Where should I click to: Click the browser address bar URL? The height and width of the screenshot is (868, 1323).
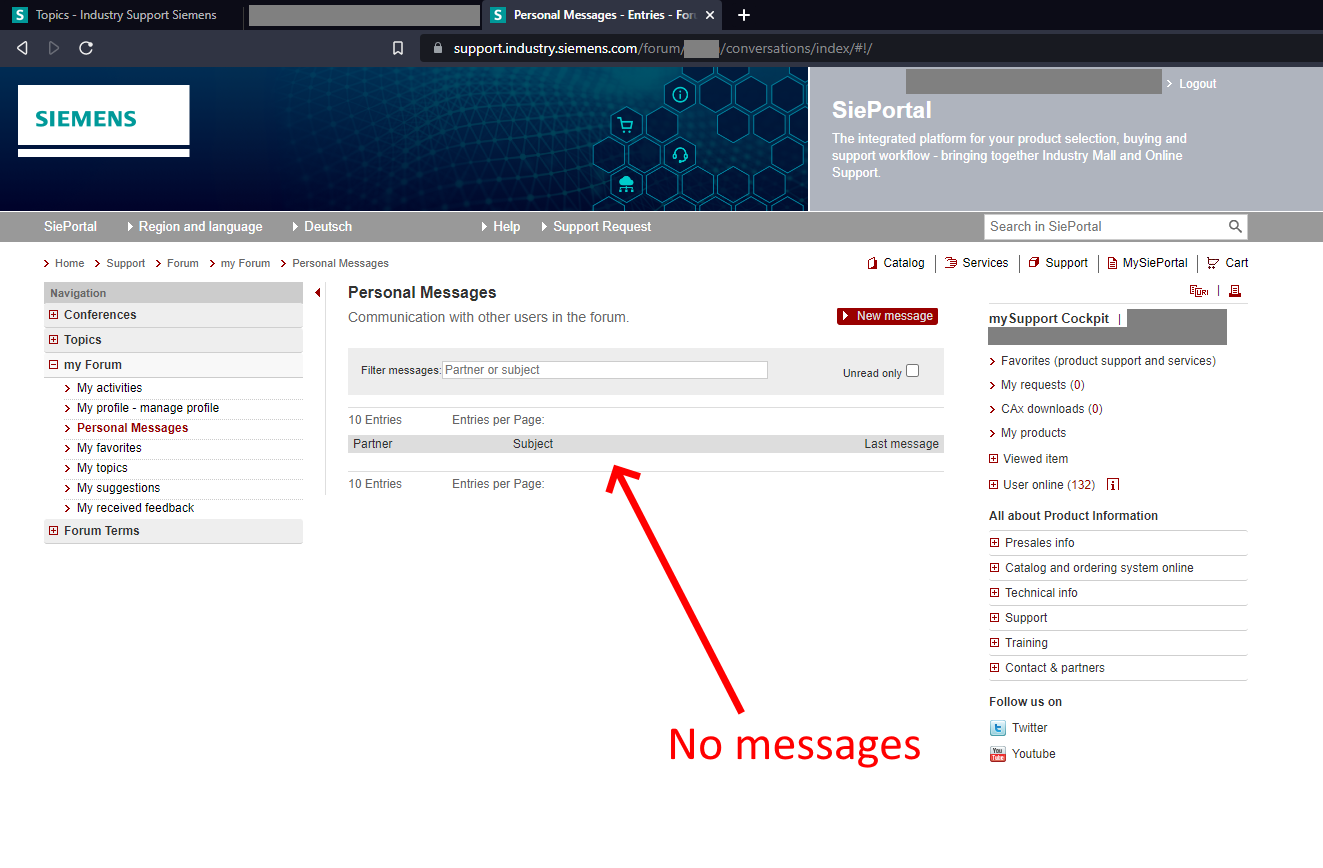663,48
